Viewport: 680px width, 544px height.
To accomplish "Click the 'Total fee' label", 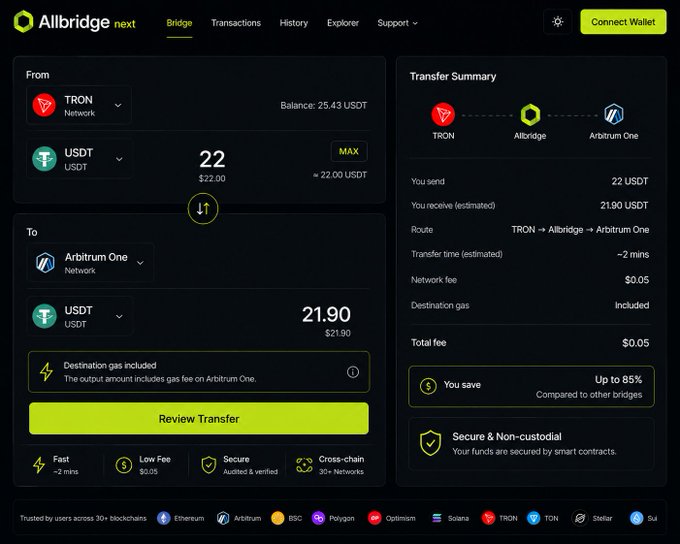I will (428, 343).
